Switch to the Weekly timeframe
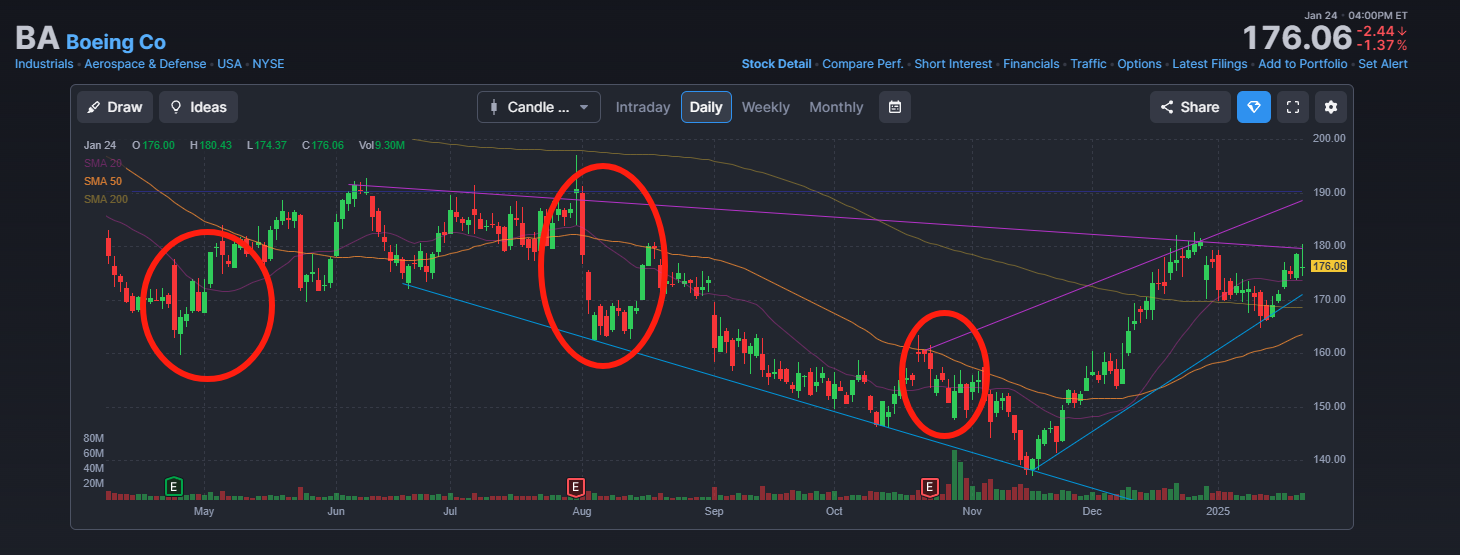Image resolution: width=1460 pixels, height=555 pixels. 765,107
